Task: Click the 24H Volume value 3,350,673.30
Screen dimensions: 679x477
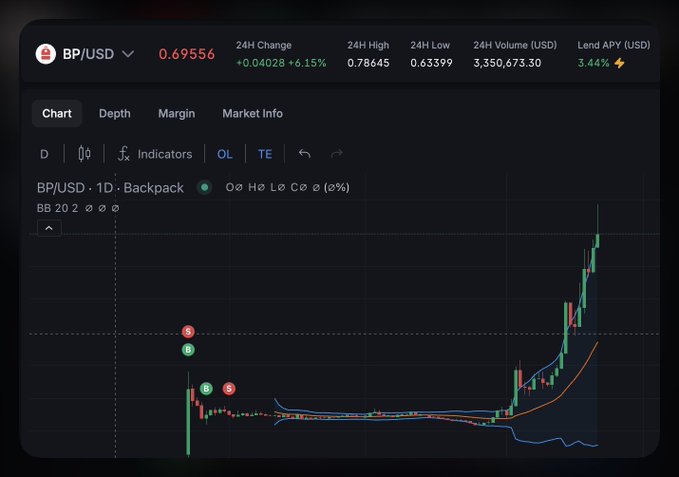Action: click(507, 63)
